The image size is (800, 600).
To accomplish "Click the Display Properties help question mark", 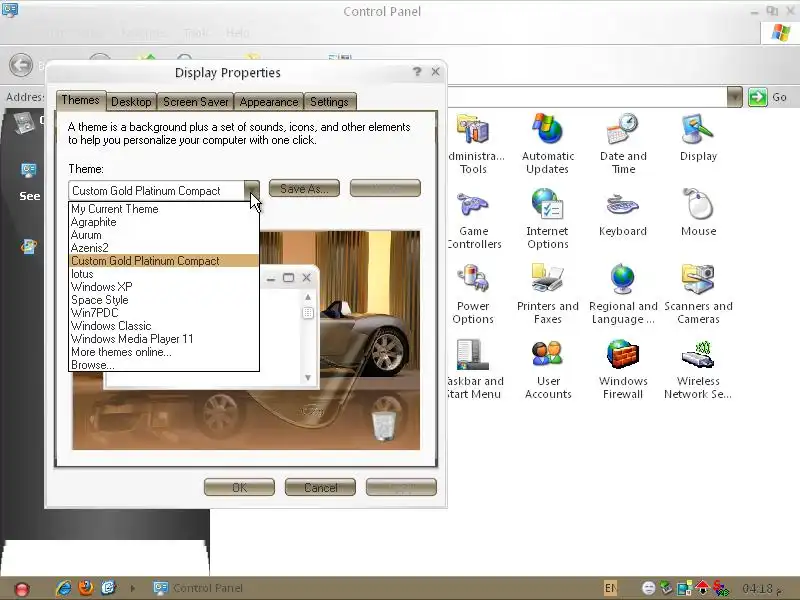I will coord(417,72).
